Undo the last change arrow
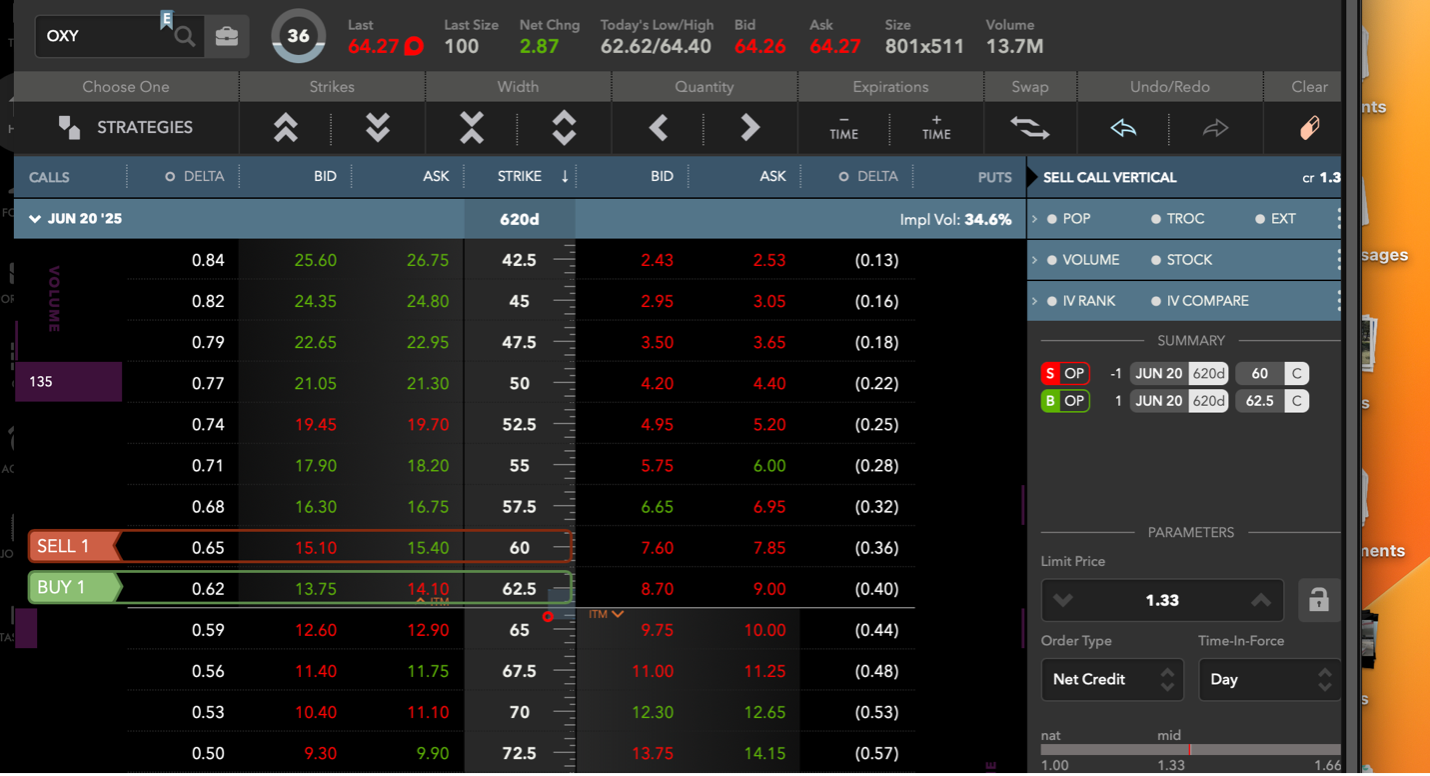This screenshot has width=1430, height=776. click(1123, 128)
